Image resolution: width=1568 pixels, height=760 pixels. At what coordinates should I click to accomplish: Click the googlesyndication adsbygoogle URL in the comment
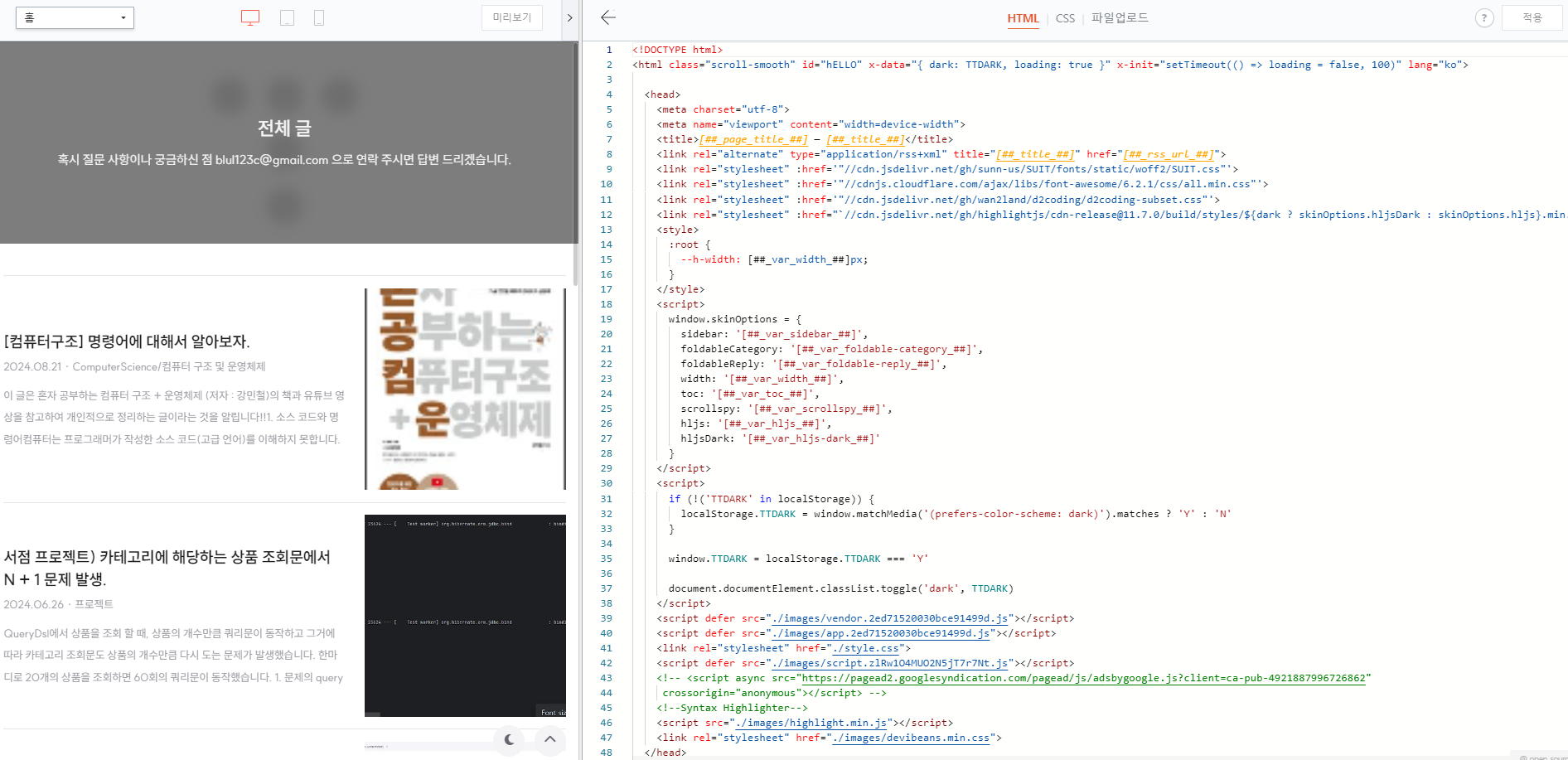[1083, 678]
